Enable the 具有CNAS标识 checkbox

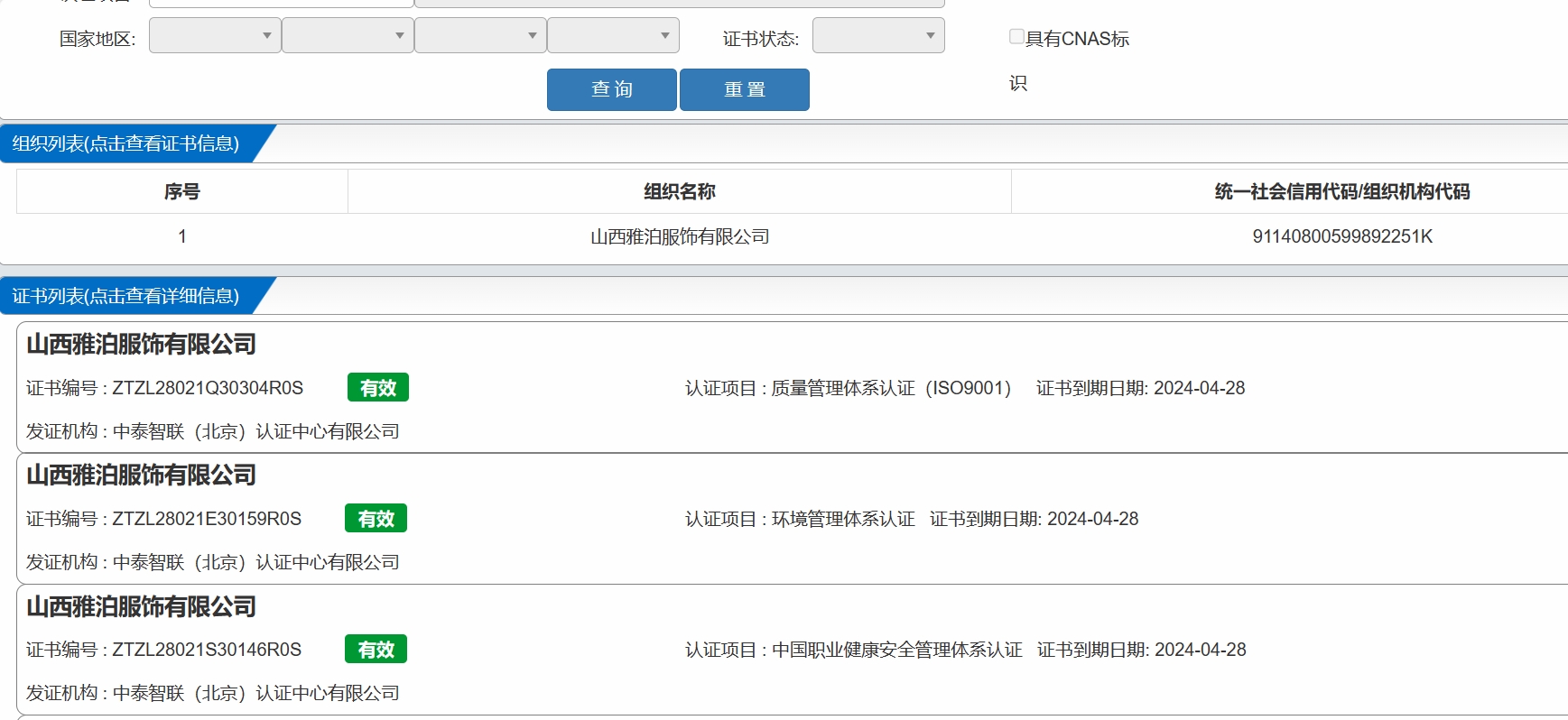pyautogui.click(x=1016, y=36)
